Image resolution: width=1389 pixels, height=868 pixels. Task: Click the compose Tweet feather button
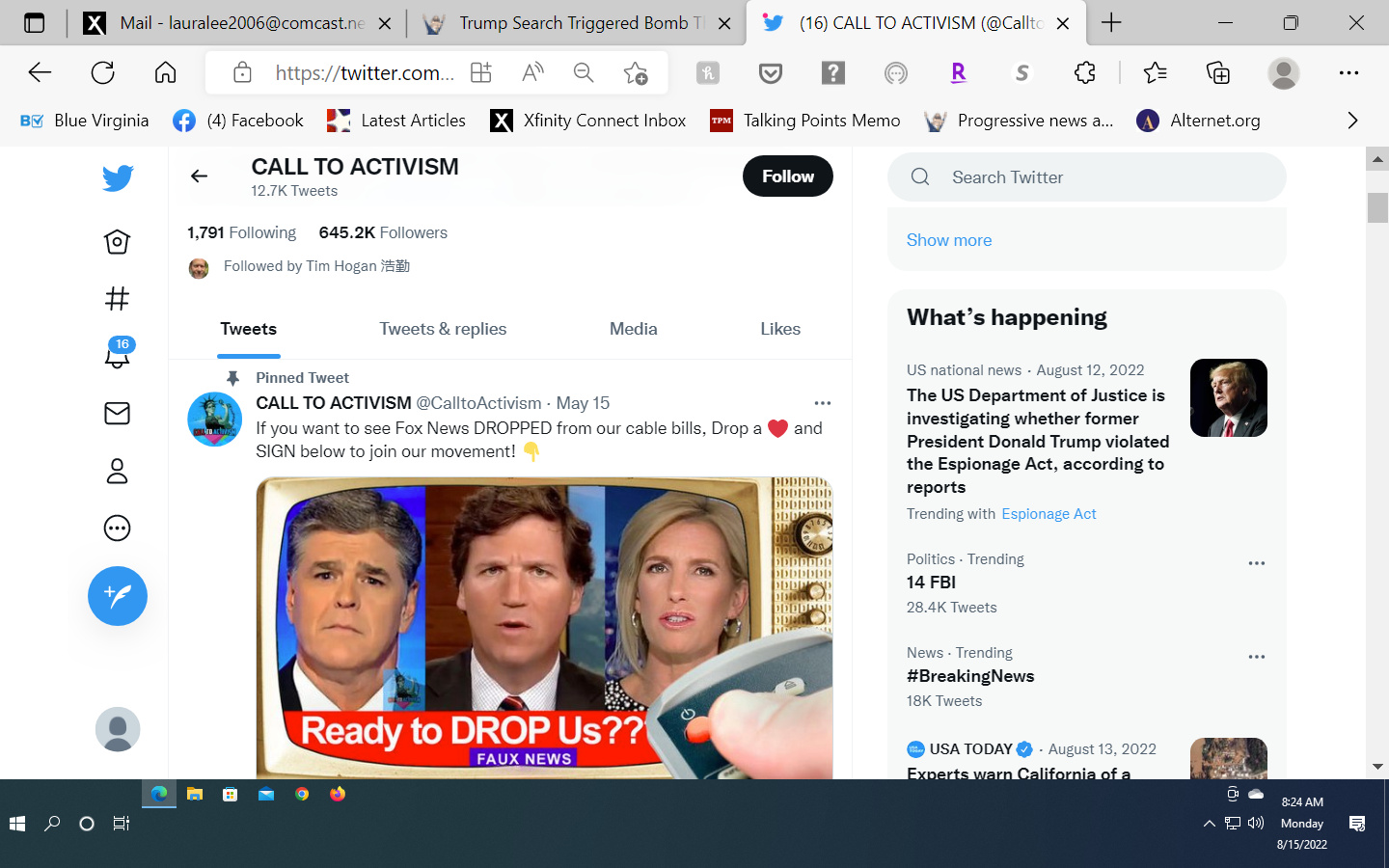click(x=117, y=596)
